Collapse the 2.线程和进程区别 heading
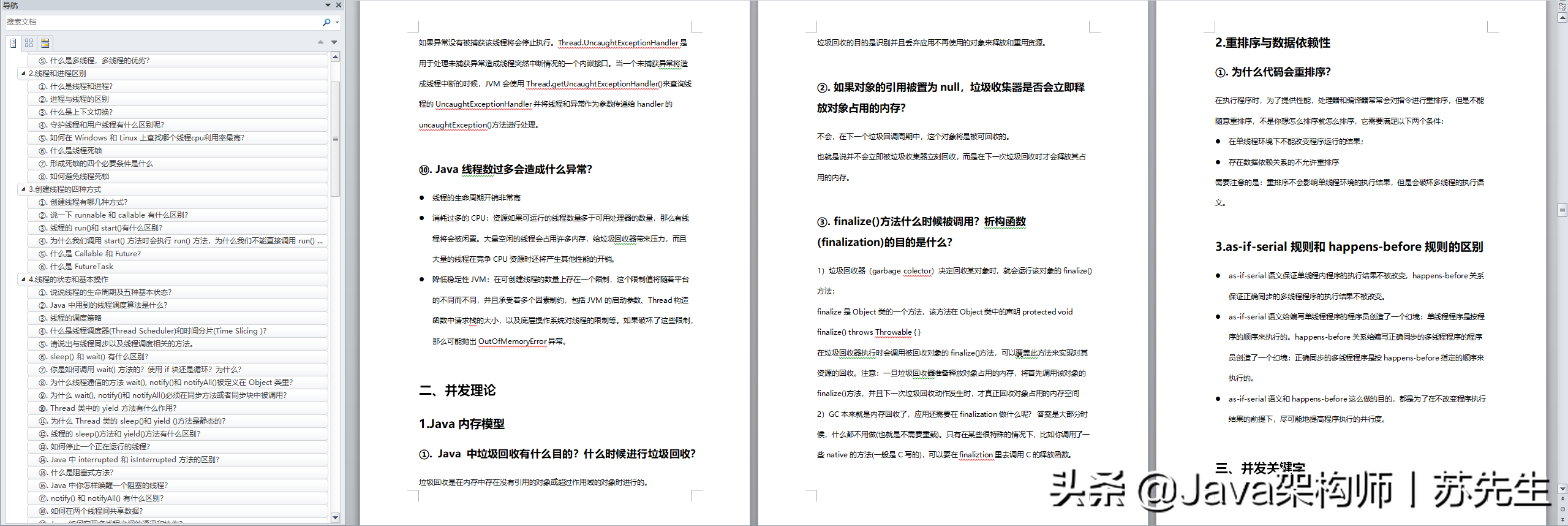 23,74
